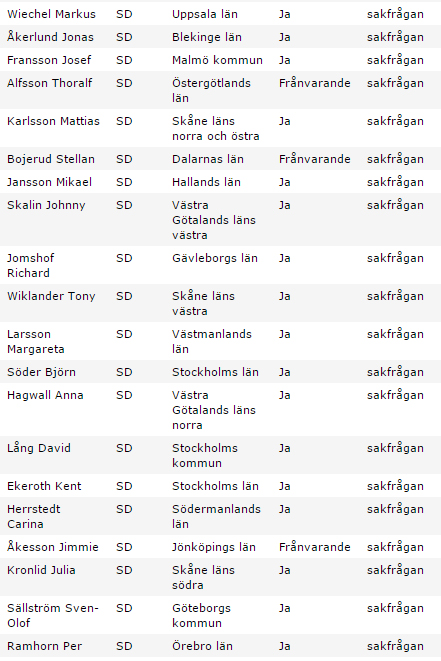Select Skalin Johnny name
The image size is (441, 661).
(46, 205)
